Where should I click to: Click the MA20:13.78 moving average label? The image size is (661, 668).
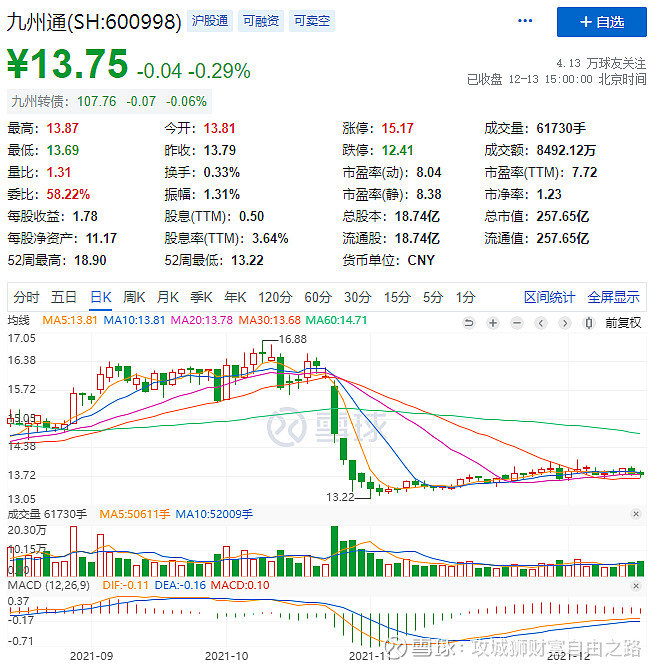tap(201, 320)
